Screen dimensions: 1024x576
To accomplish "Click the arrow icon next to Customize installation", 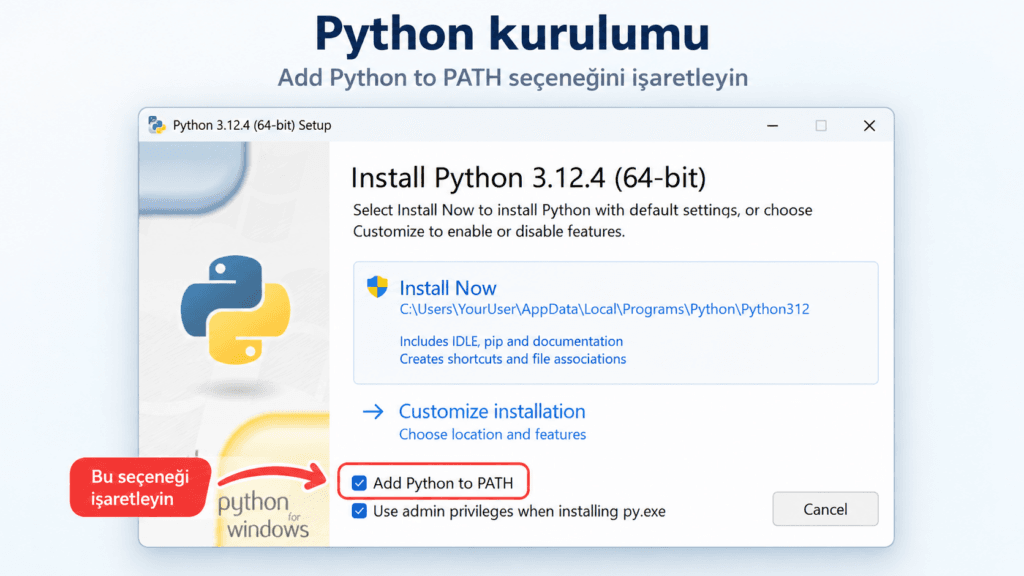I will pyautogui.click(x=373, y=411).
